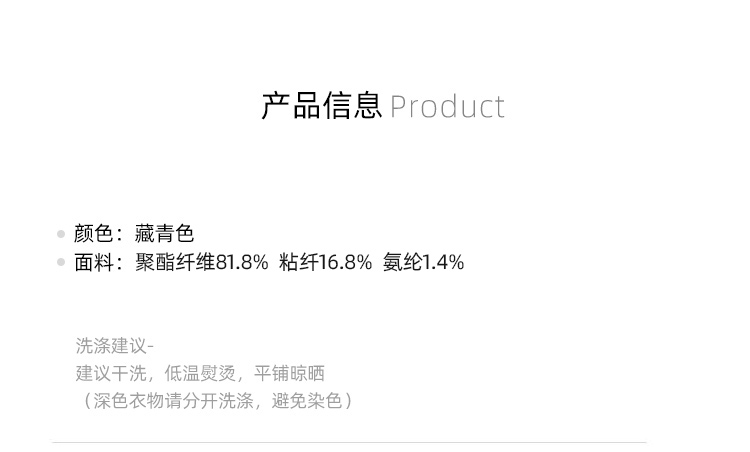Click the 平铺晾晒 text

pos(289,374)
